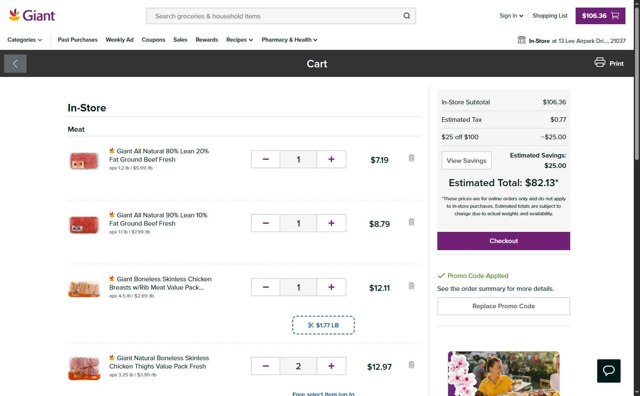Open the Chicken Breasts product thumbnail
This screenshot has height=396, width=640.
[x=84, y=289]
